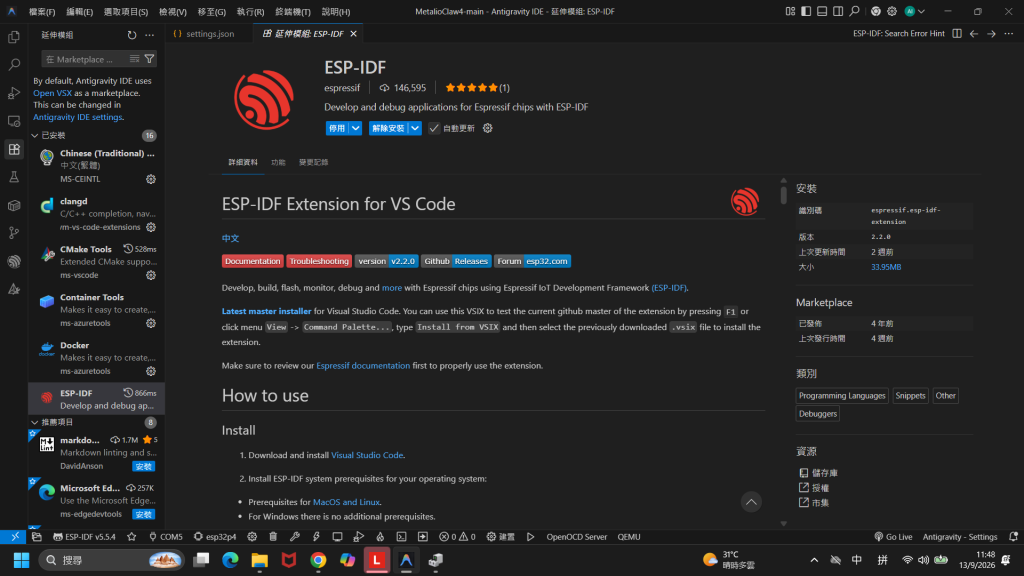The width and height of the screenshot is (1024, 576).
Task: Select the Features tab of the extension
Action: tap(278, 162)
